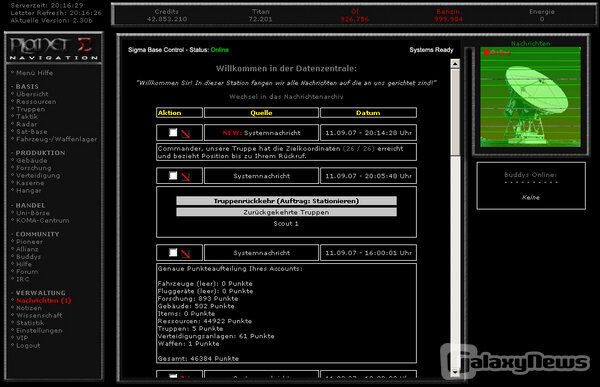Tick the checkbox of the 20:14:28 message
Viewport: 600px width, 387px height.
(x=173, y=132)
